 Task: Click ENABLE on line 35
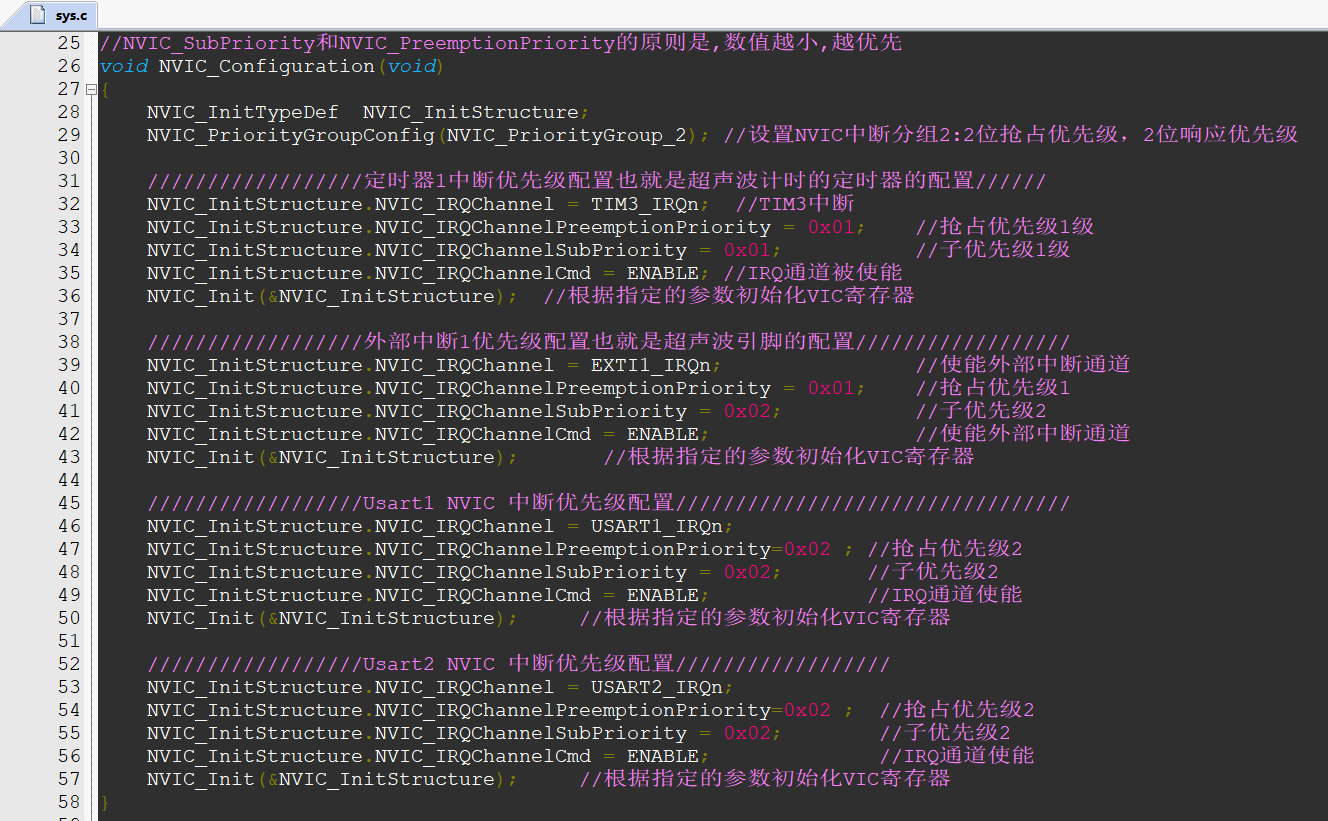point(663,273)
